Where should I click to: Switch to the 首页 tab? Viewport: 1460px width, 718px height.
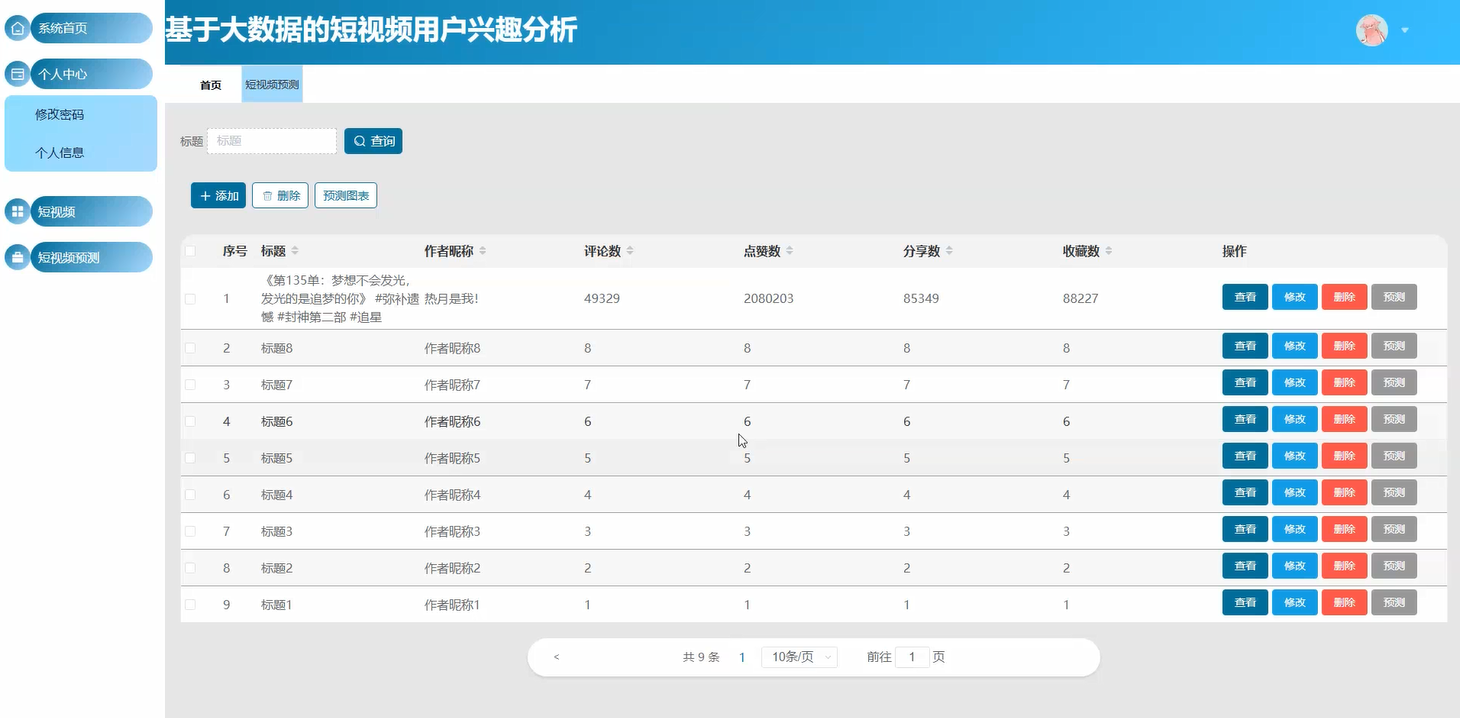(209, 84)
